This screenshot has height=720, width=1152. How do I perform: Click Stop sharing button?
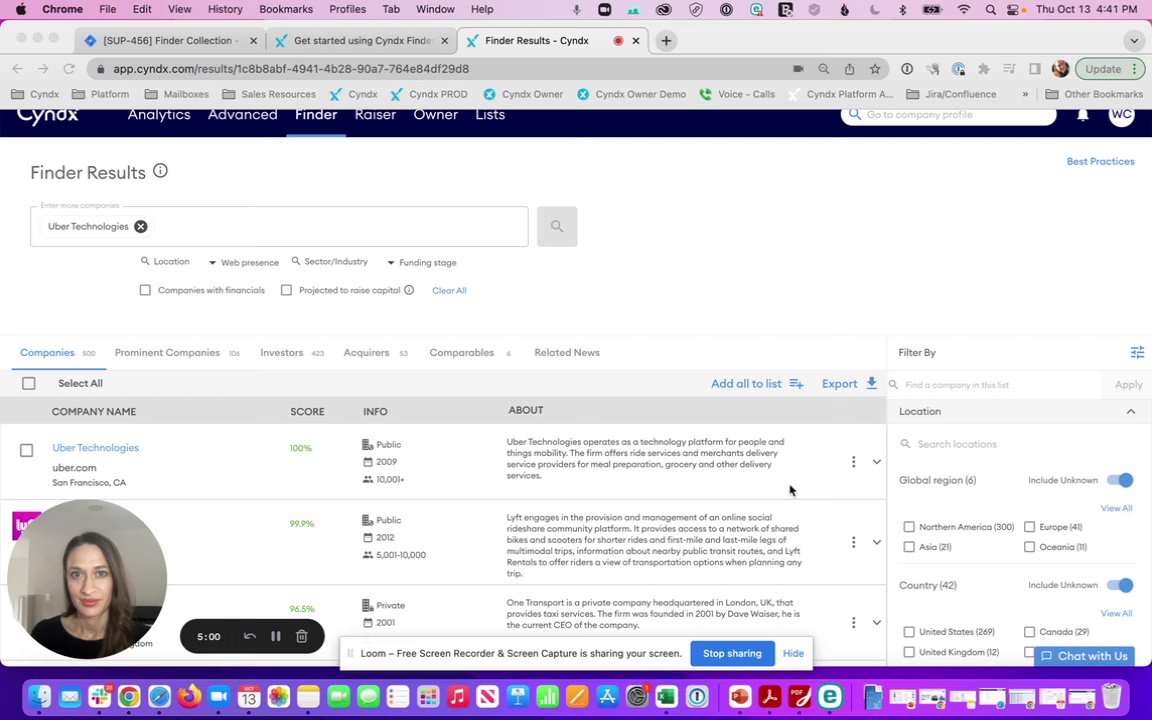(732, 653)
